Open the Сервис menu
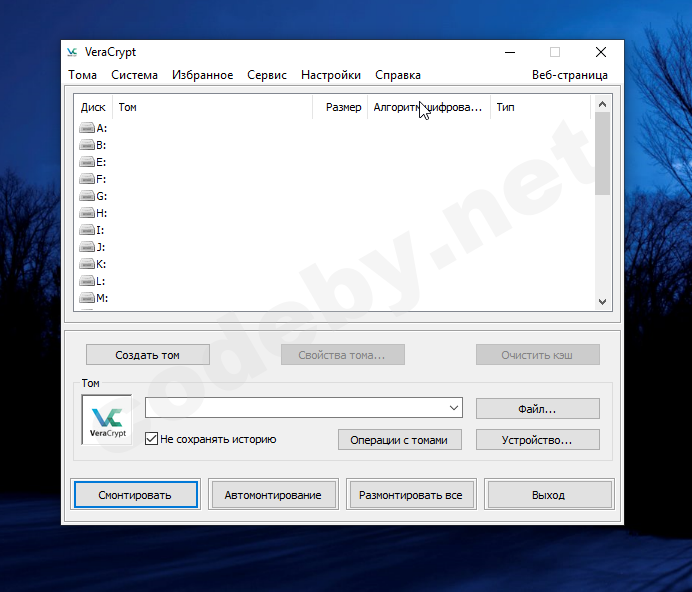The image size is (692, 592). (267, 75)
